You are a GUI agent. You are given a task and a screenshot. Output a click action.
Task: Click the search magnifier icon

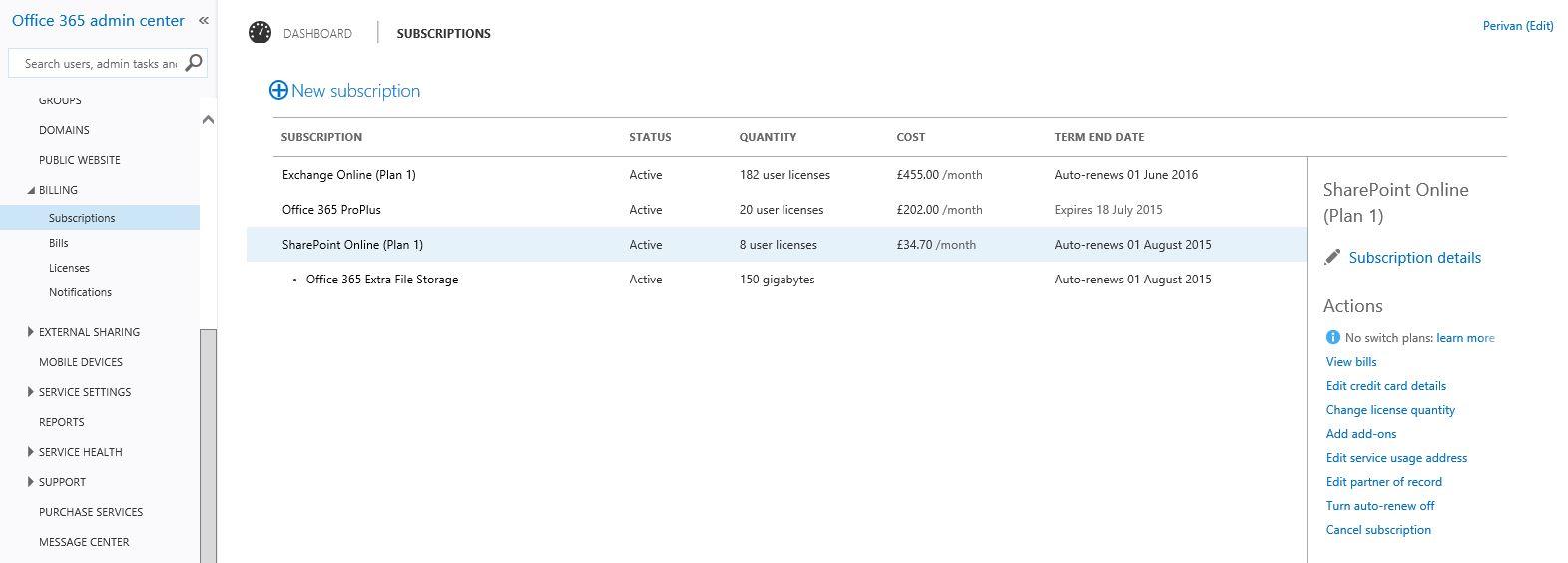click(x=194, y=63)
